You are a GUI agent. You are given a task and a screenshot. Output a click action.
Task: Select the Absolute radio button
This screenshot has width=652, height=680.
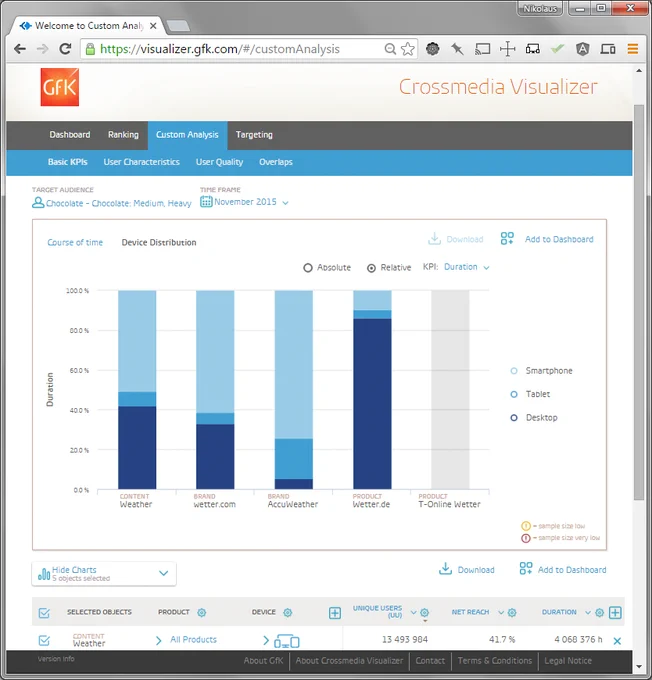click(x=308, y=268)
